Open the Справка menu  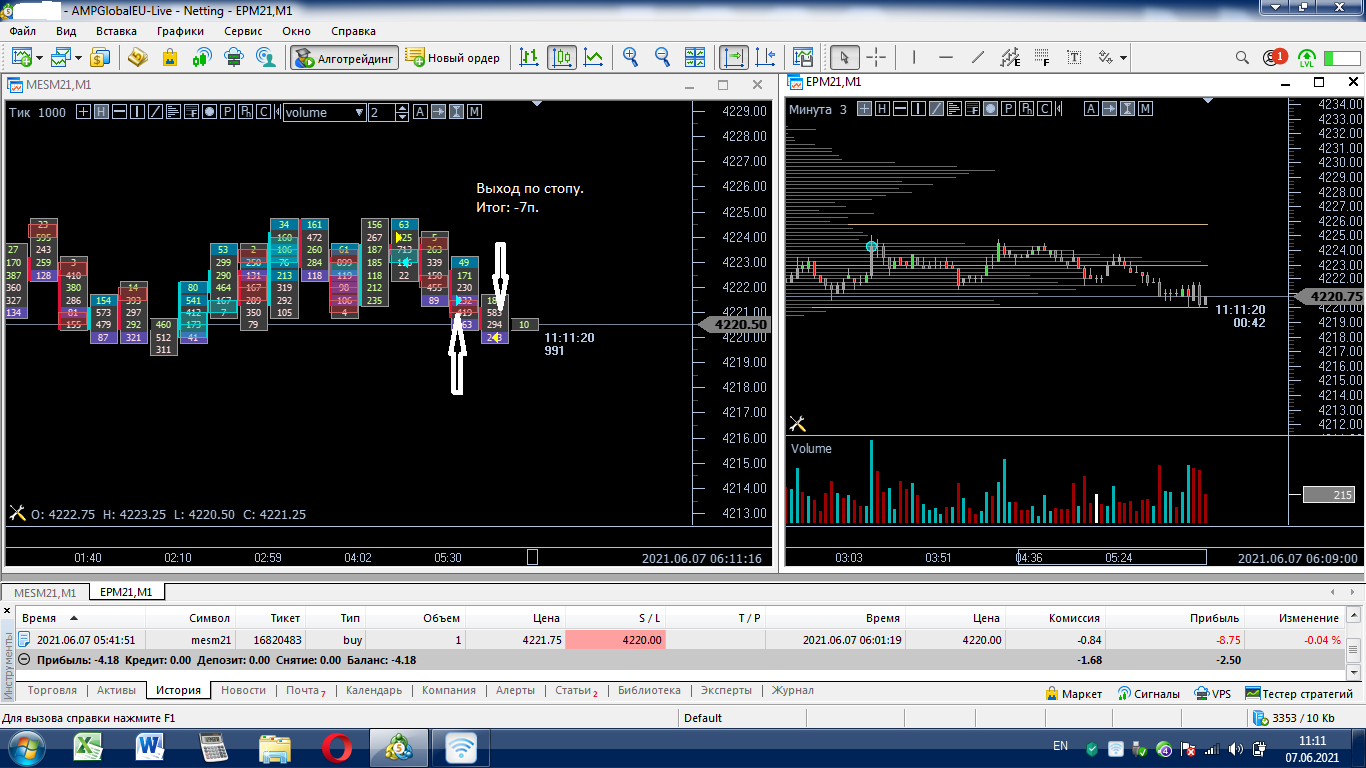[353, 31]
